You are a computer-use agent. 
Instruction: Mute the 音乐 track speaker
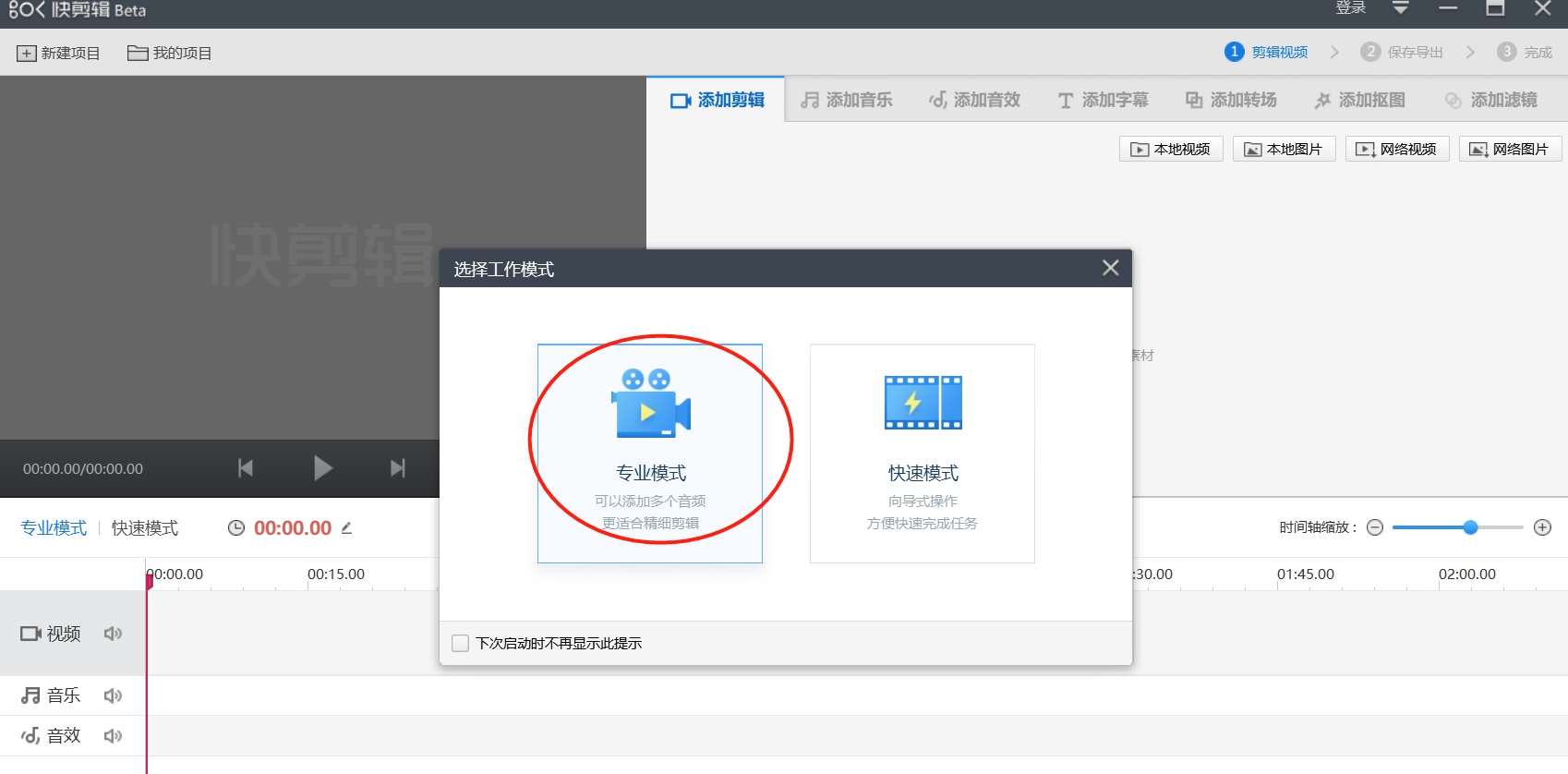[x=113, y=695]
